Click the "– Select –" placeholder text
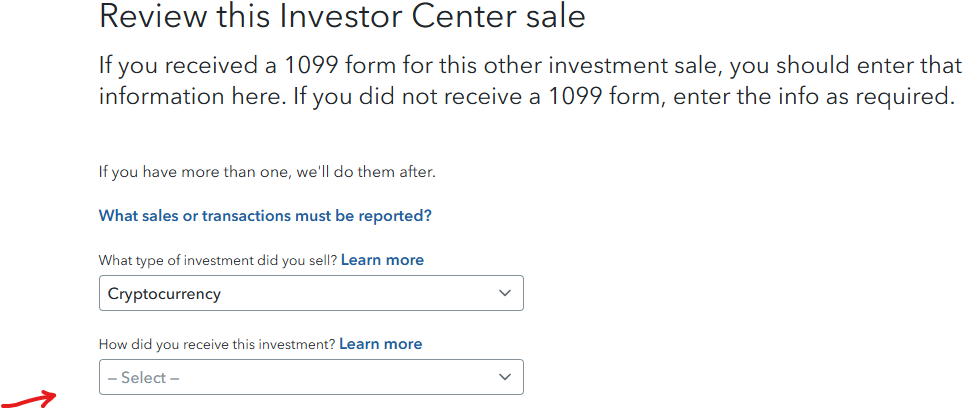Screen dimensions: 969x413 (144, 378)
